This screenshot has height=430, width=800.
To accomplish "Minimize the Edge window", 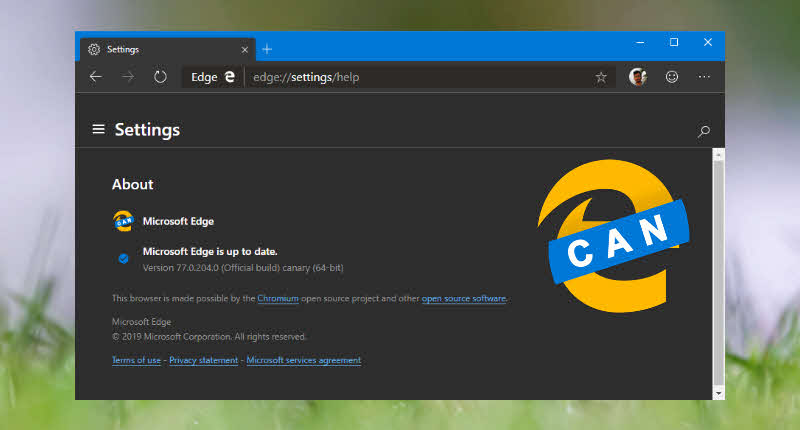I will [x=640, y=43].
